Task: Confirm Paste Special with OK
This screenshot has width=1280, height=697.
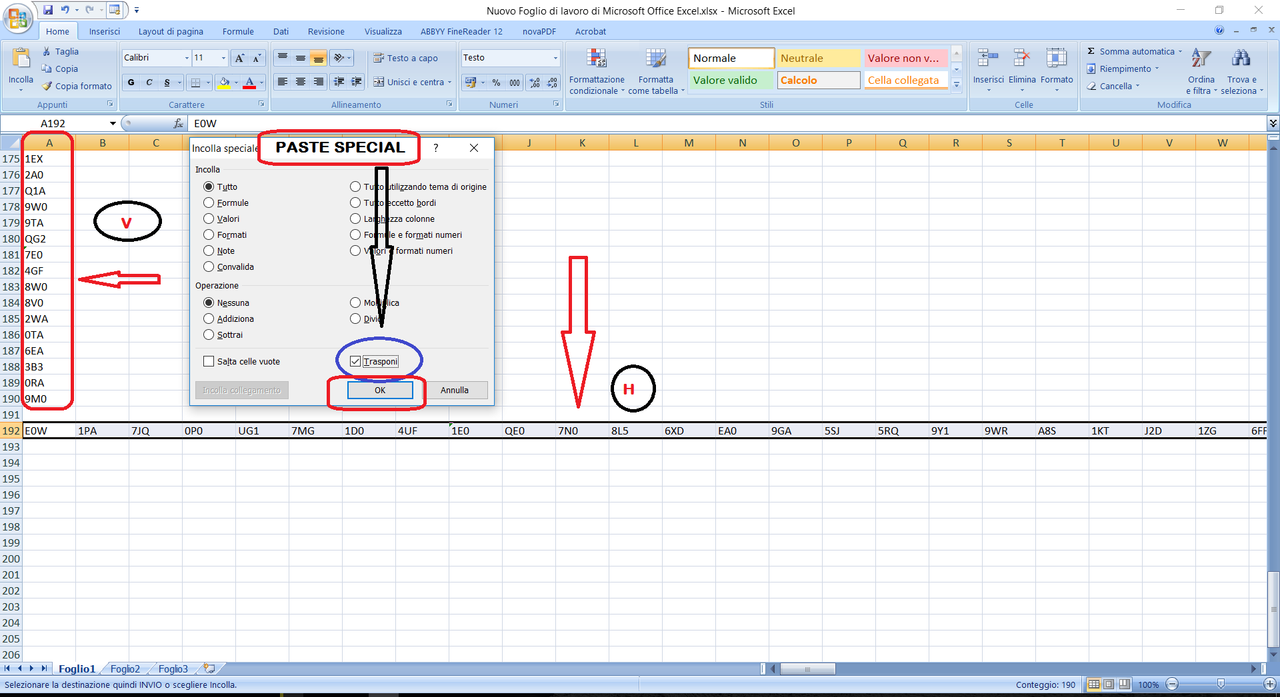Action: [380, 390]
